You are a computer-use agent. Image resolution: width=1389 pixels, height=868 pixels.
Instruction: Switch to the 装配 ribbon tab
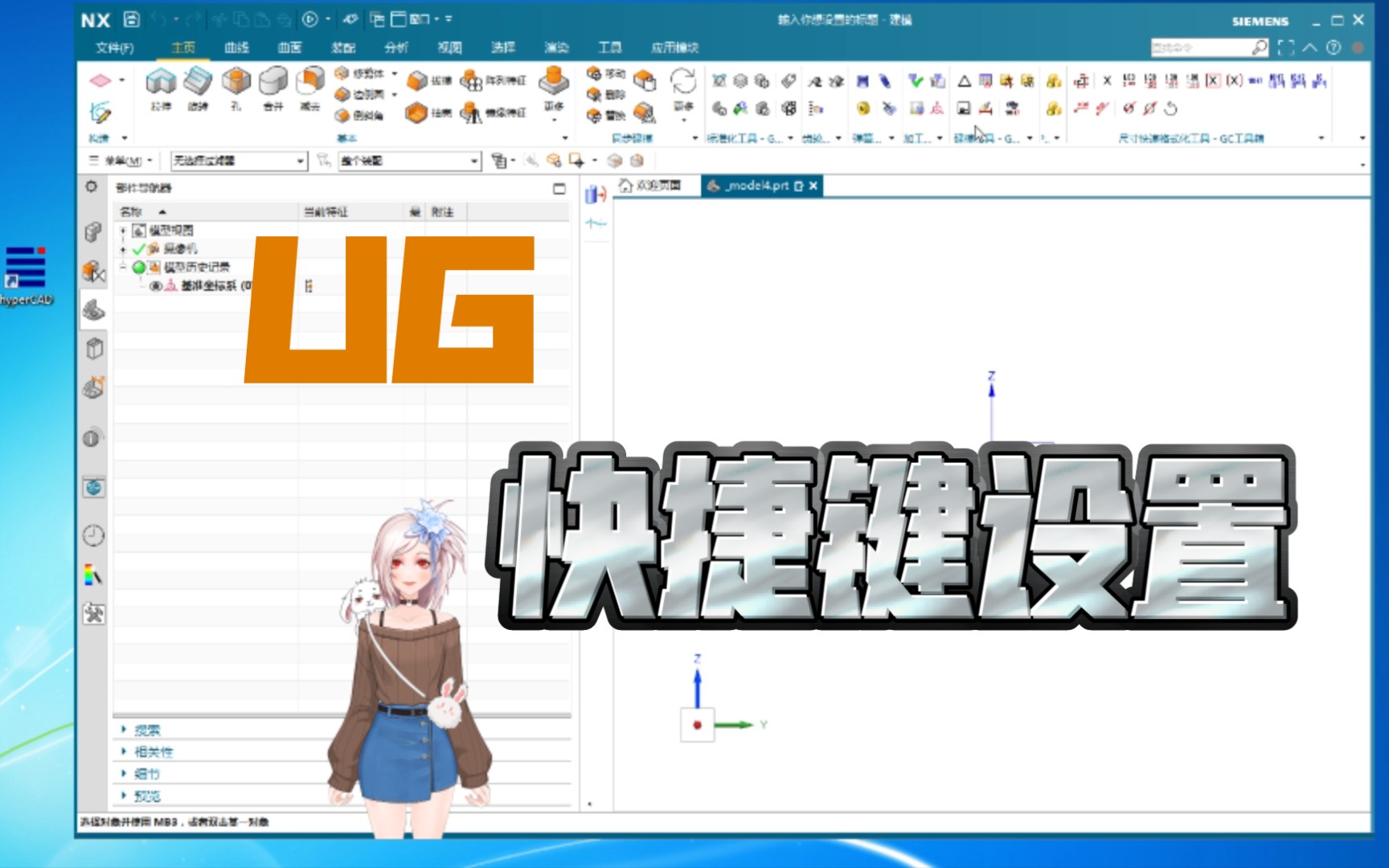tap(343, 47)
